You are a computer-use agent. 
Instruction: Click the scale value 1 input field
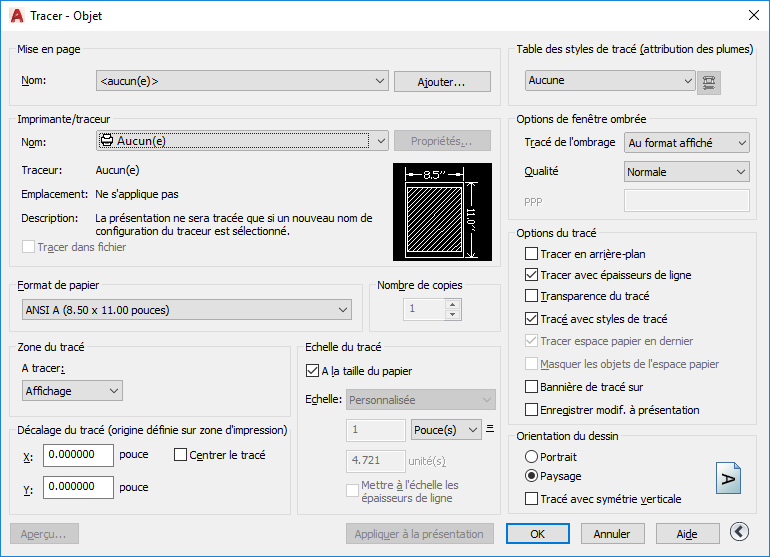point(376,430)
